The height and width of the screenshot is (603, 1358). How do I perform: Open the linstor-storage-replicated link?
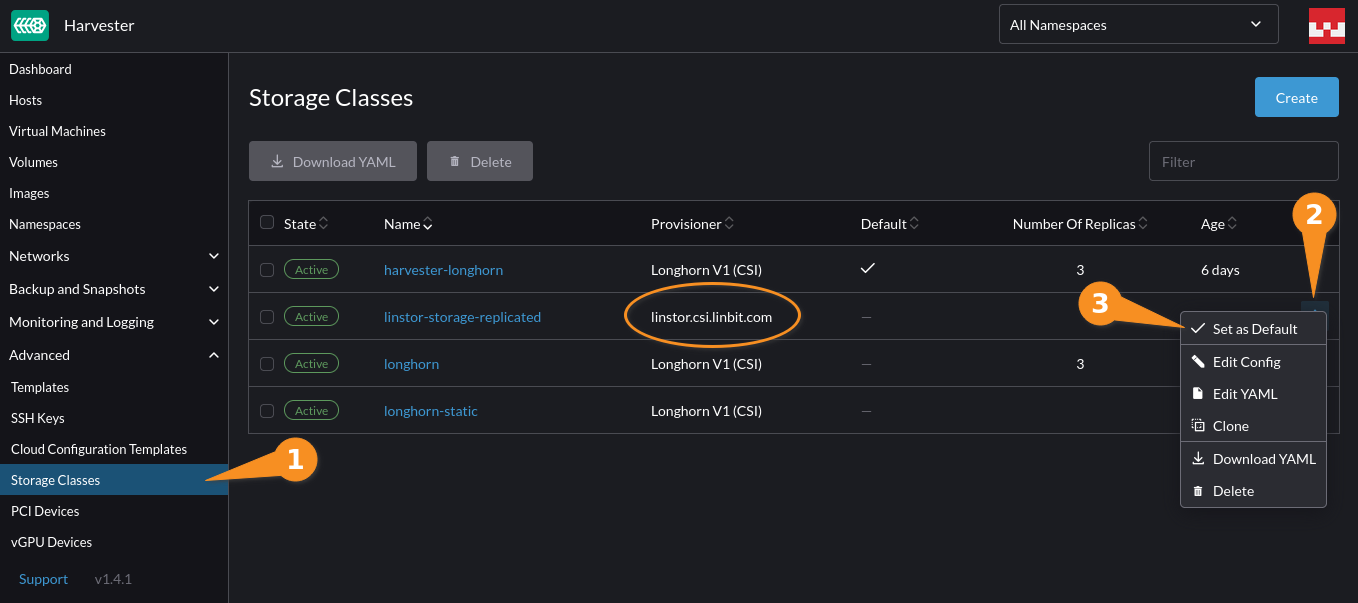tap(462, 317)
